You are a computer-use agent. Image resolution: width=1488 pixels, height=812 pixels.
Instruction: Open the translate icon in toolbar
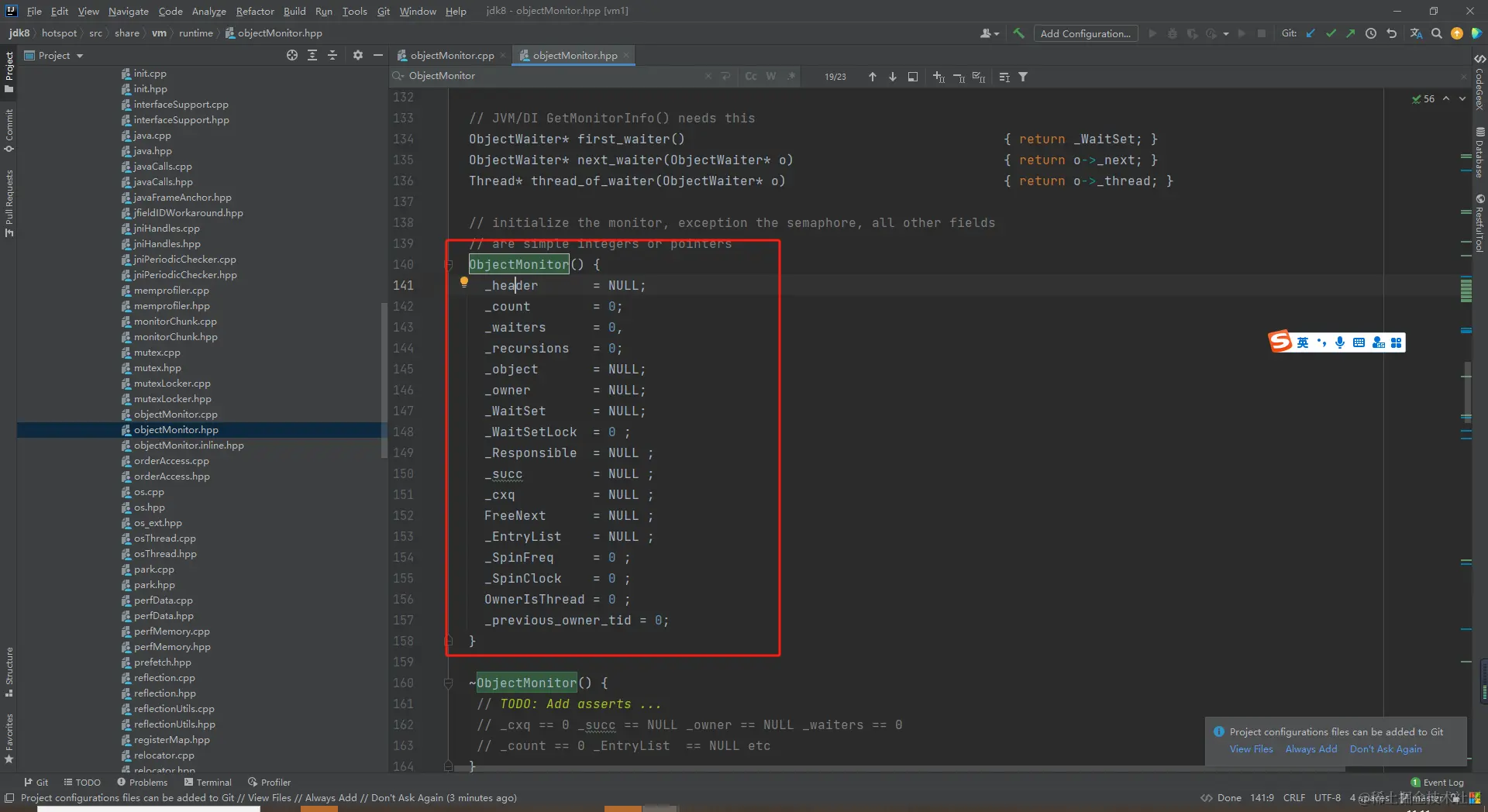pos(1416,33)
